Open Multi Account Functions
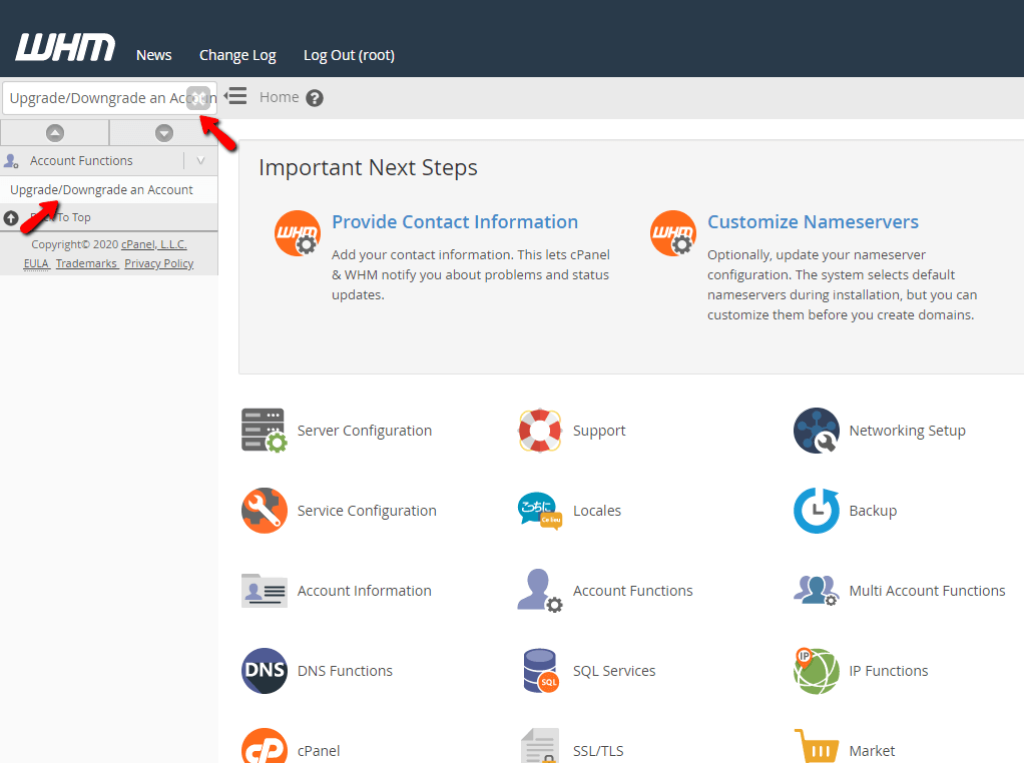 [926, 590]
